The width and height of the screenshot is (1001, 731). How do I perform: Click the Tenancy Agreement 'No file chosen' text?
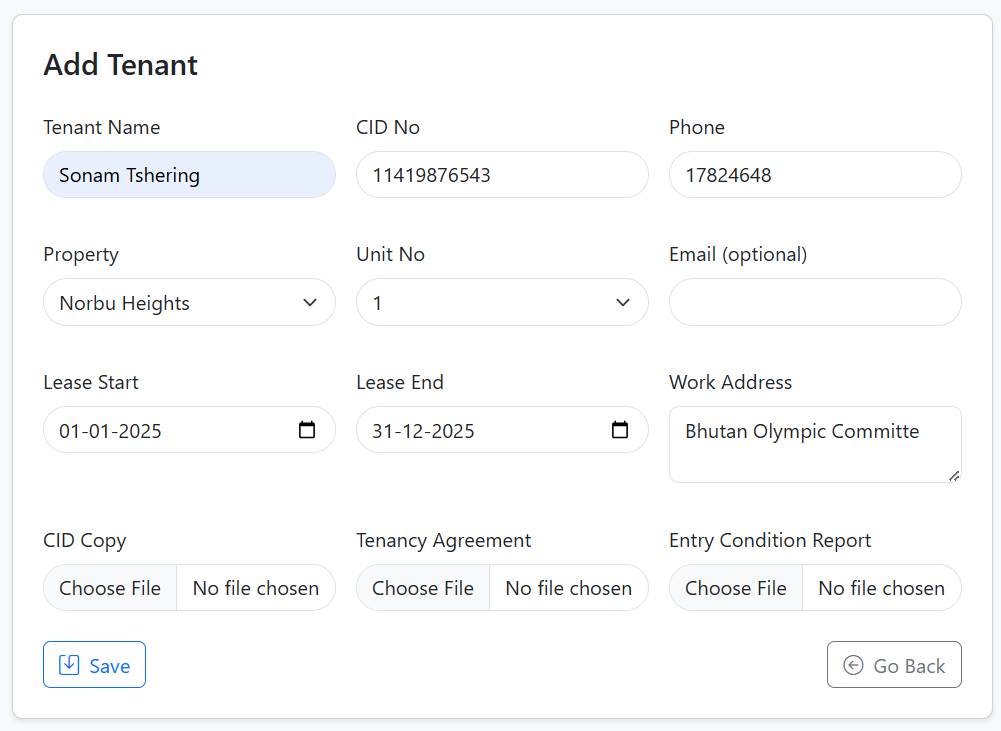click(x=568, y=588)
